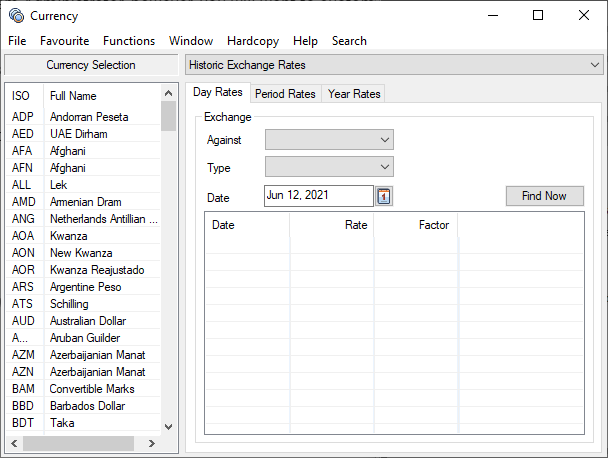Open the Help menu

coord(305,41)
